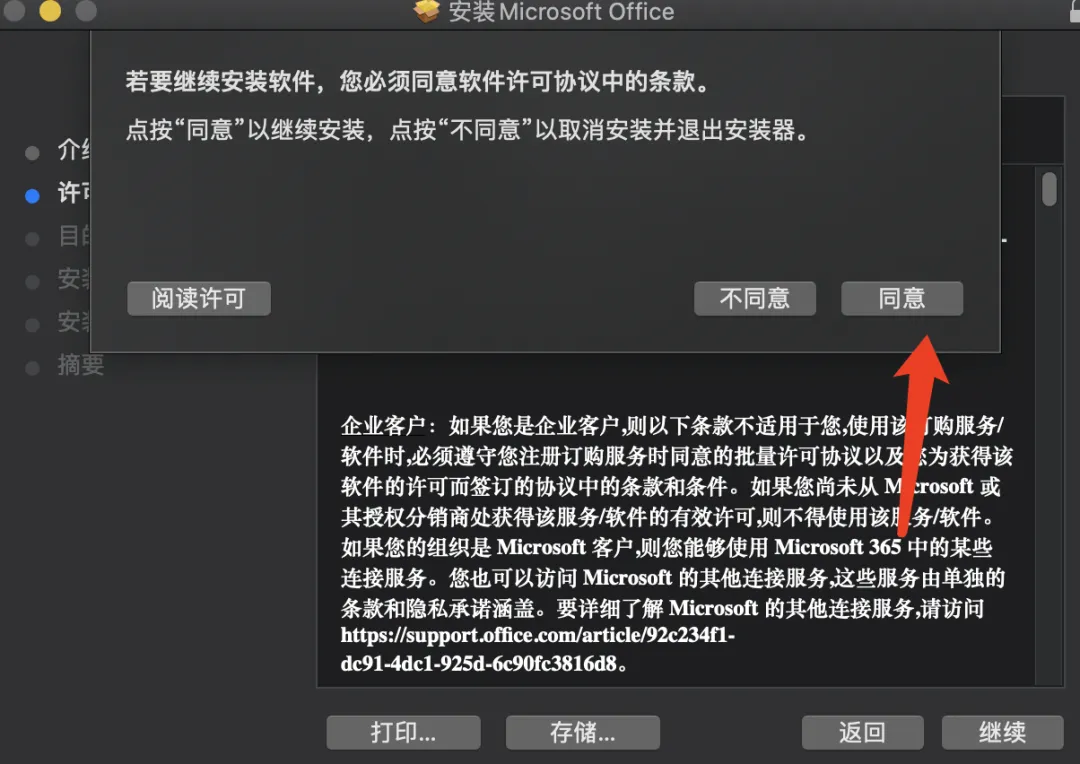Click the 存储... (Save) button
This screenshot has width=1080, height=764.
583,732
